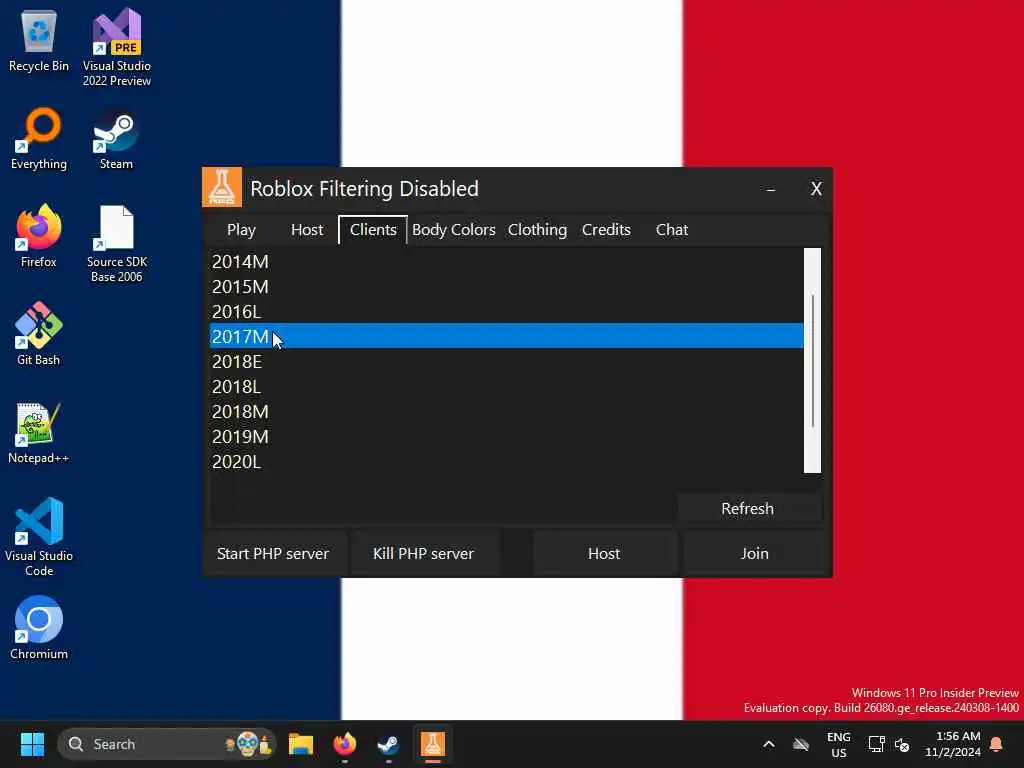Switch to Steam on the taskbar

pos(389,744)
